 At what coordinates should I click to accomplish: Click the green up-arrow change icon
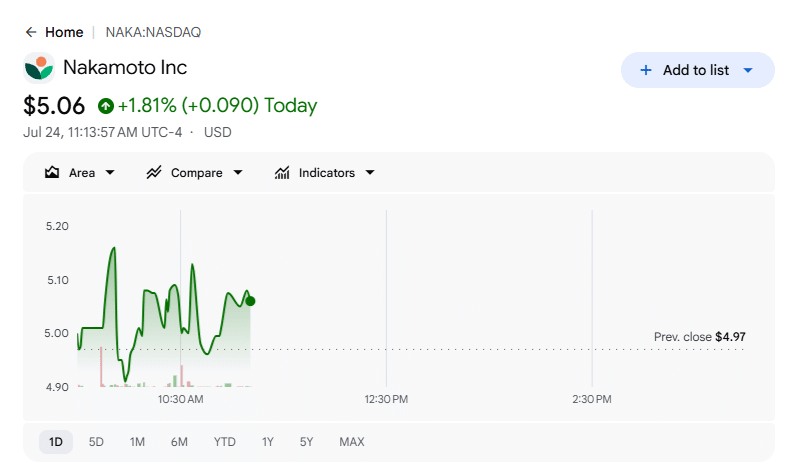coord(106,106)
